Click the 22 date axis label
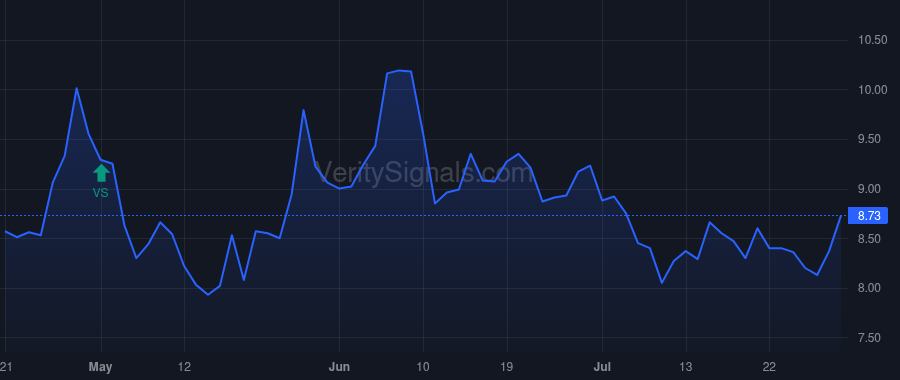 pyautogui.click(x=769, y=366)
